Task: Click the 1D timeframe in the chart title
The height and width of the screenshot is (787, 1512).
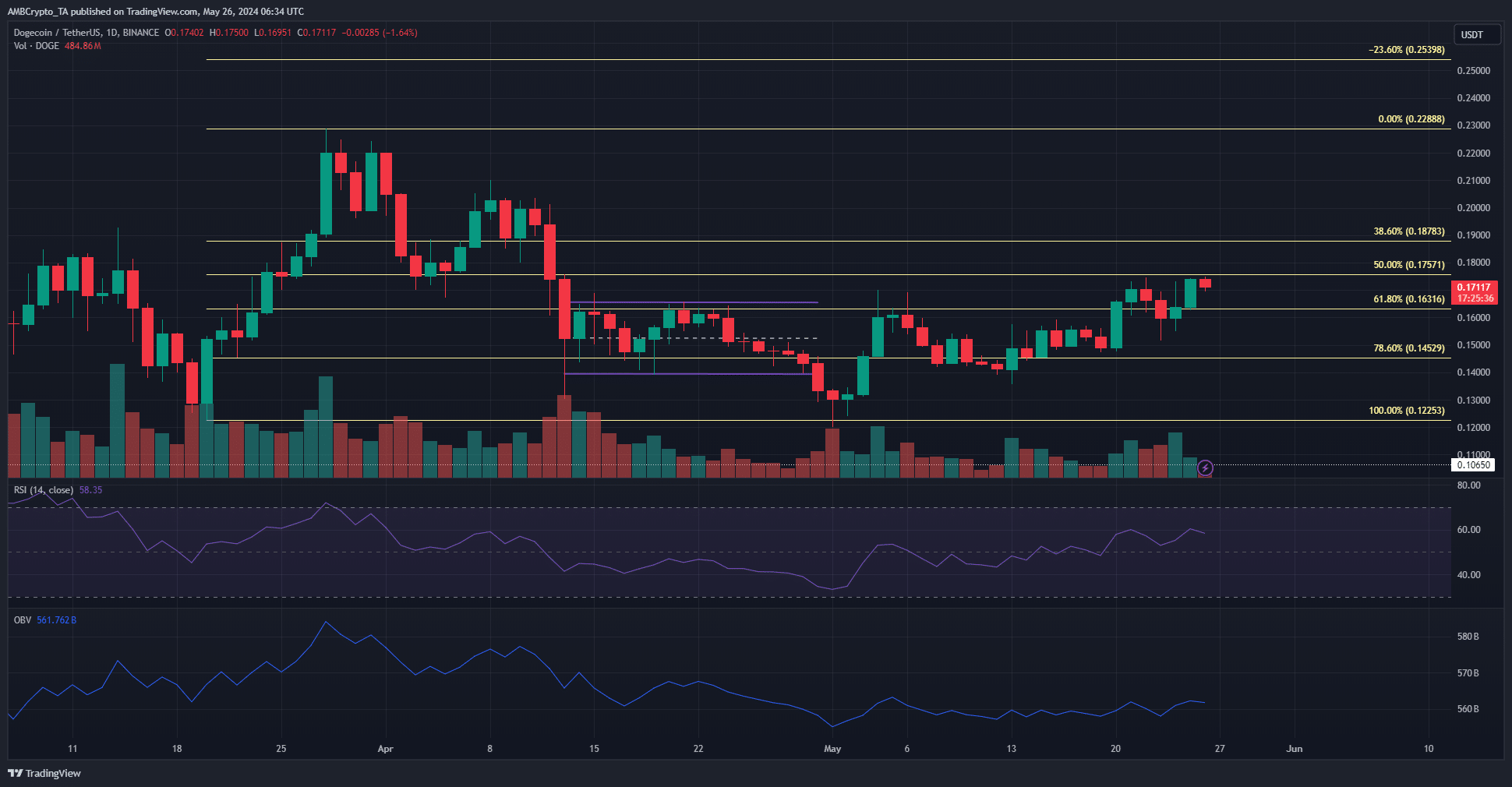Action: (111, 33)
